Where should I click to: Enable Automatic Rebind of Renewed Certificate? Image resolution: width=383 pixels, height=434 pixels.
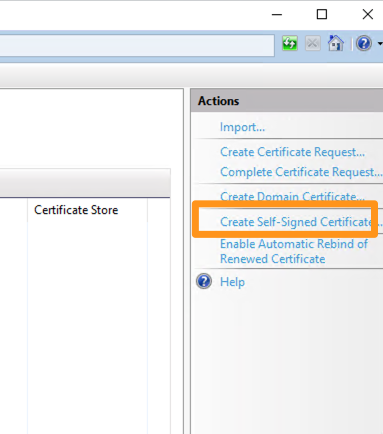pos(294,251)
